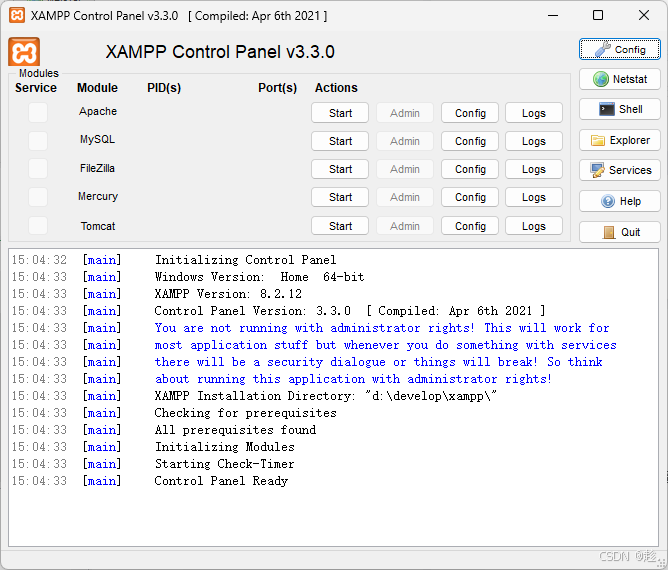Image resolution: width=668 pixels, height=570 pixels.
Task: Open Apache Config menu
Action: tap(470, 113)
